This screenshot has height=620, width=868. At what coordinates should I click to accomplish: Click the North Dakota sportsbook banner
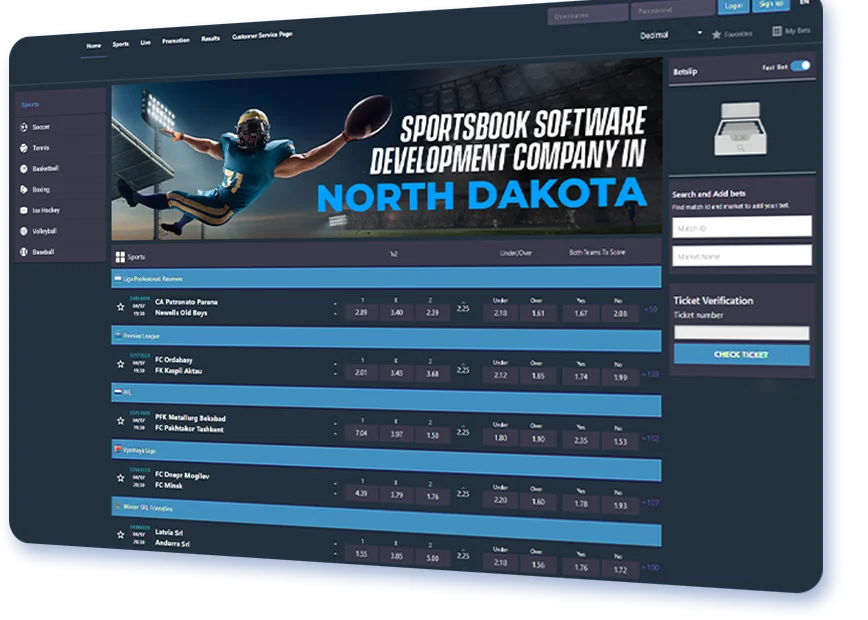(386, 151)
